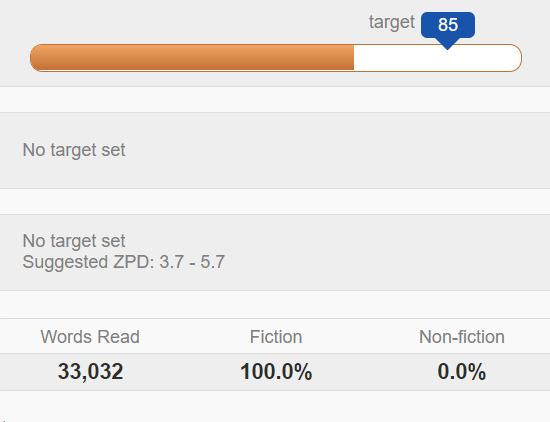Viewport: 550px width, 422px height.
Task: Click the blue 85 target marker bubble
Action: pyautogui.click(x=448, y=25)
